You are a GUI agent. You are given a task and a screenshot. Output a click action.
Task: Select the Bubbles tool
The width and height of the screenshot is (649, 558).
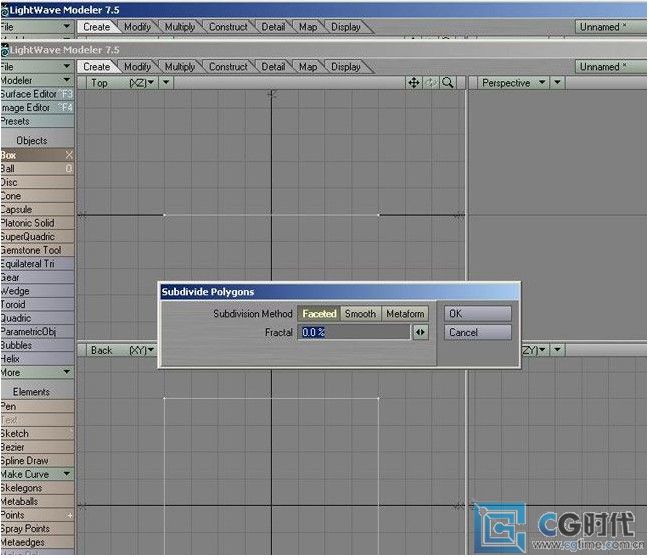coord(37,345)
